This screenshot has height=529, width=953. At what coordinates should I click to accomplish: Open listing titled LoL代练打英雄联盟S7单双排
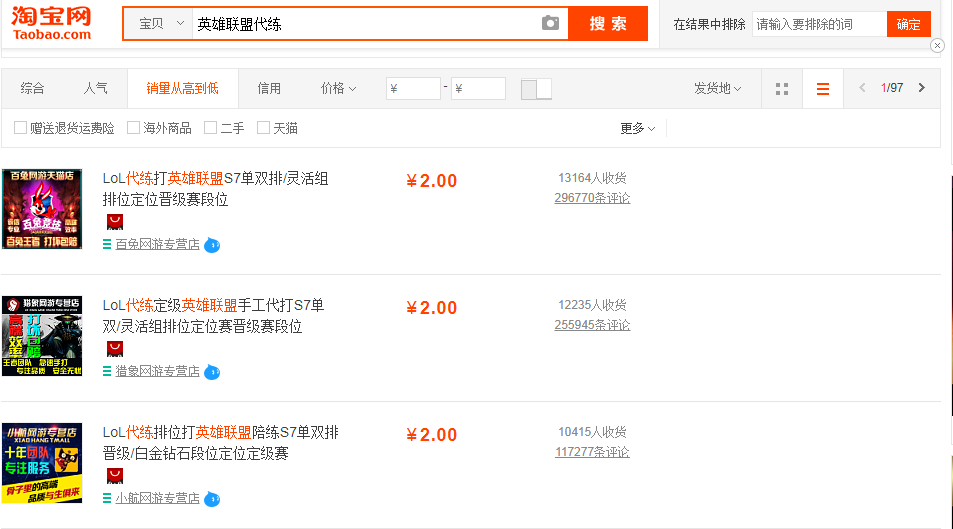click(x=216, y=189)
